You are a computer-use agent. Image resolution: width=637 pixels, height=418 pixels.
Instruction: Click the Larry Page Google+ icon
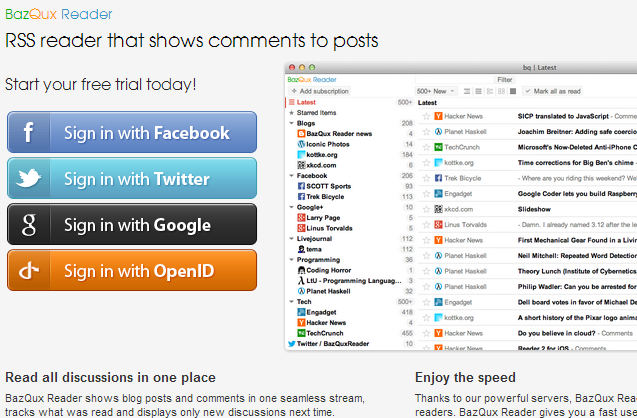coord(301,218)
